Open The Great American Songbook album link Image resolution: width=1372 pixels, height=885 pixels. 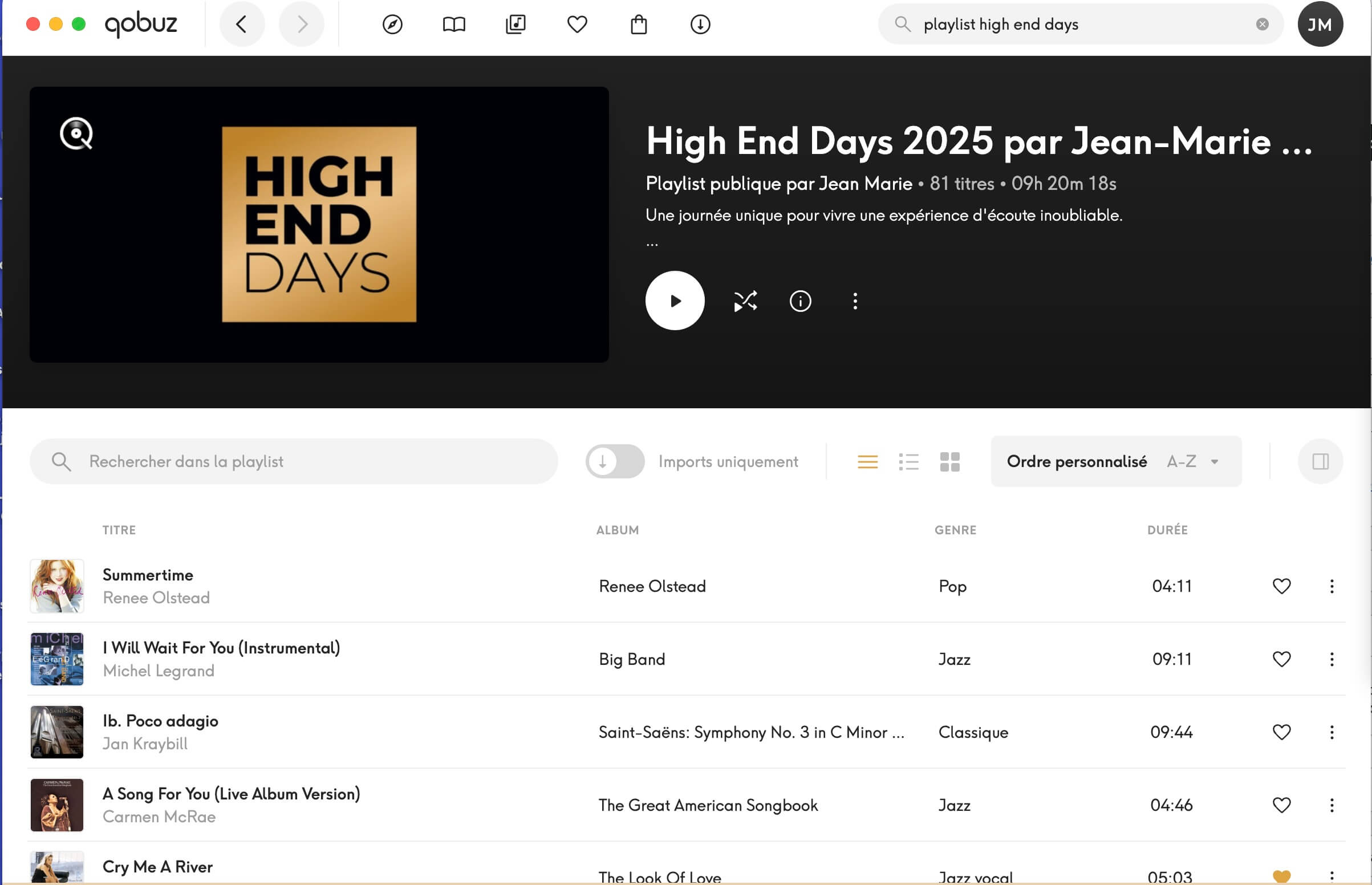[708, 805]
